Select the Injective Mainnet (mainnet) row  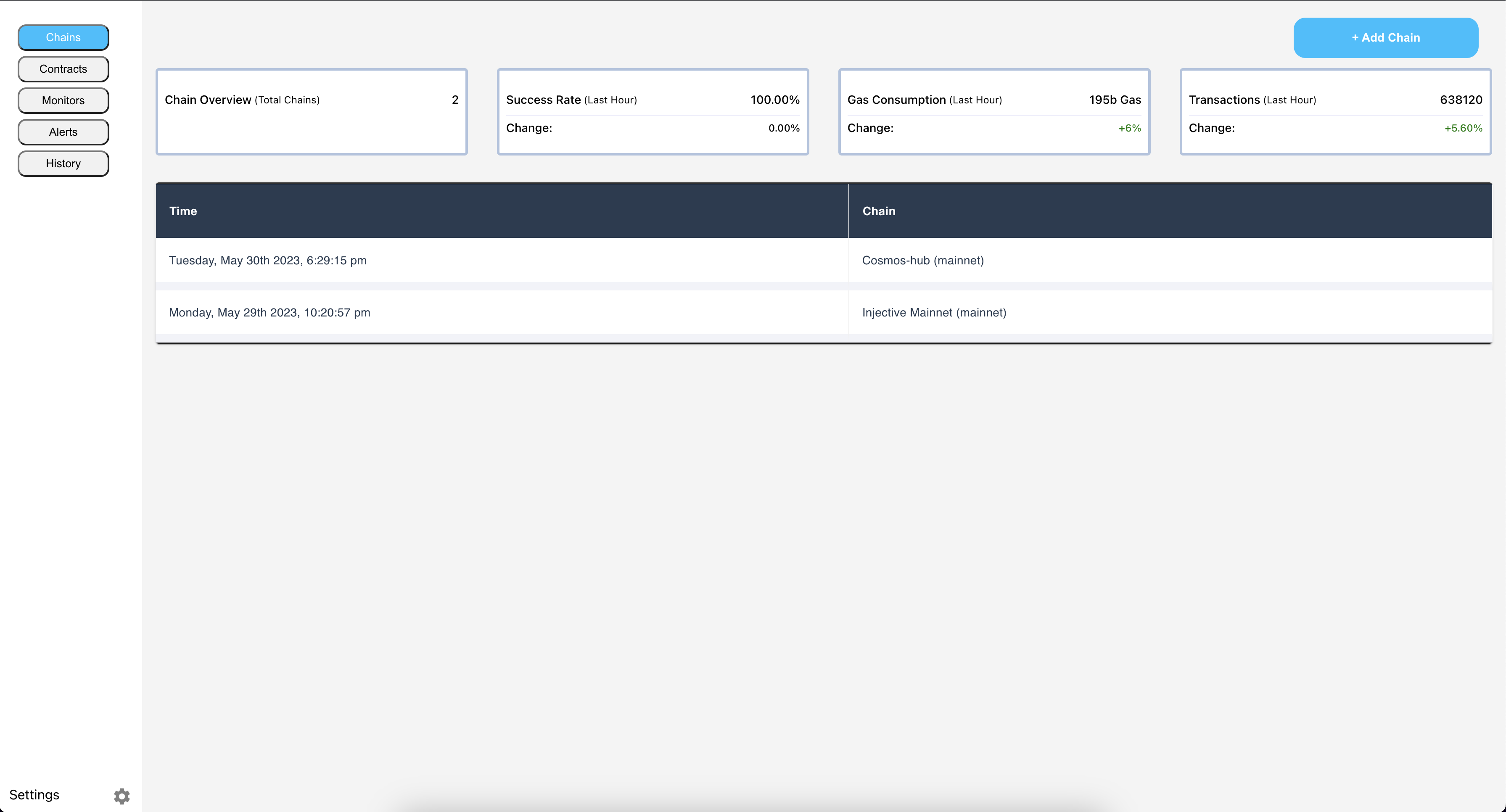tap(934, 312)
